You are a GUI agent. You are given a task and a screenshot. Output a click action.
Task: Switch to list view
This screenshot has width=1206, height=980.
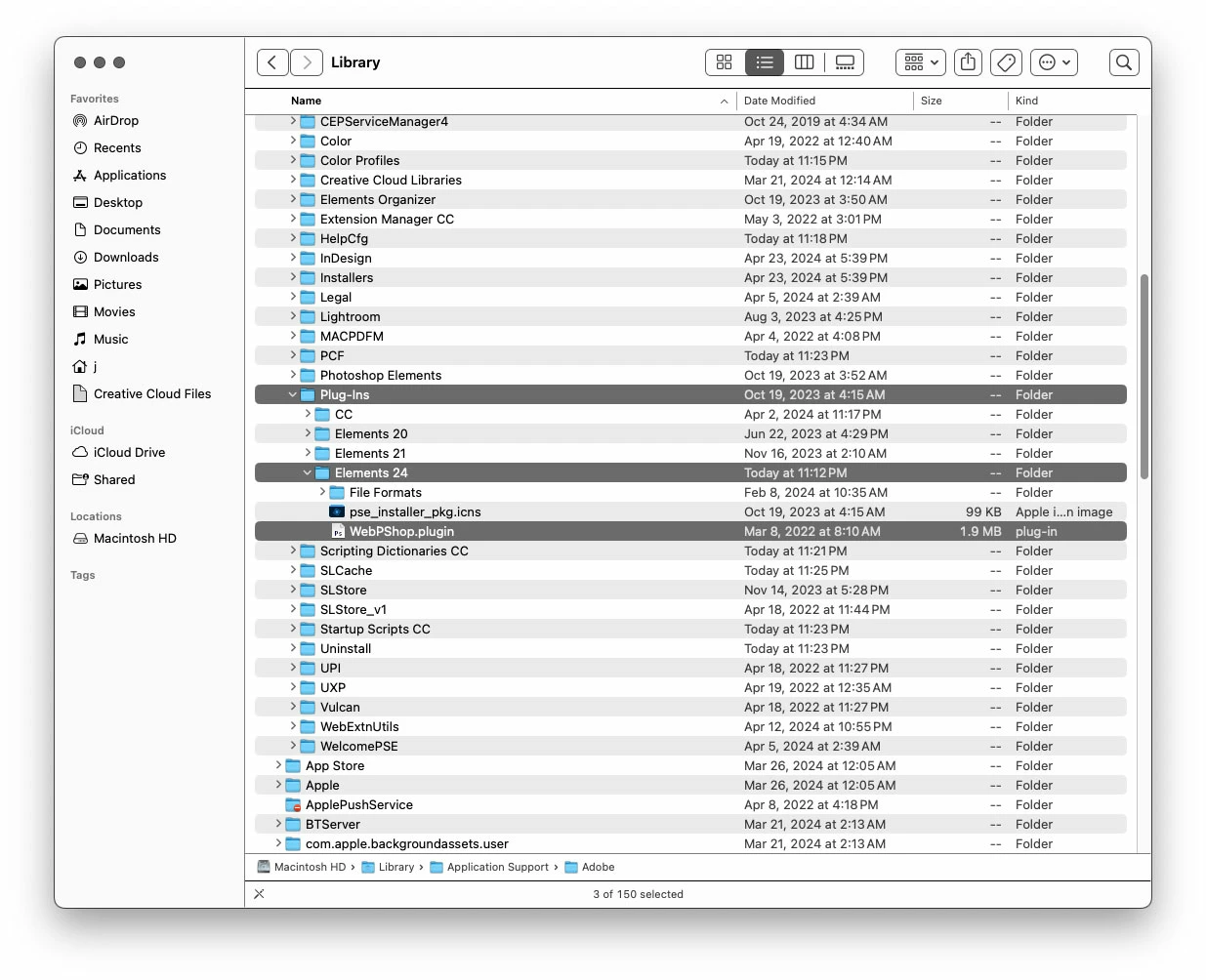[765, 62]
